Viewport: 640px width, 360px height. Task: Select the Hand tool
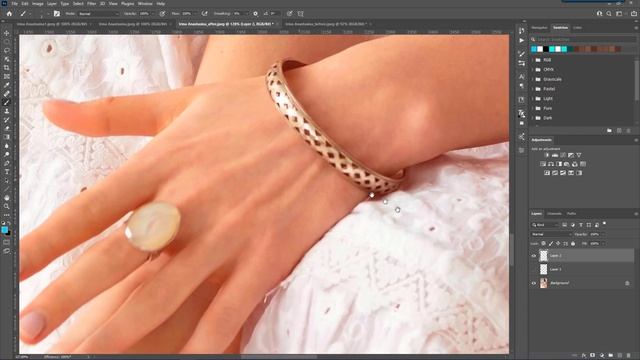7,198
